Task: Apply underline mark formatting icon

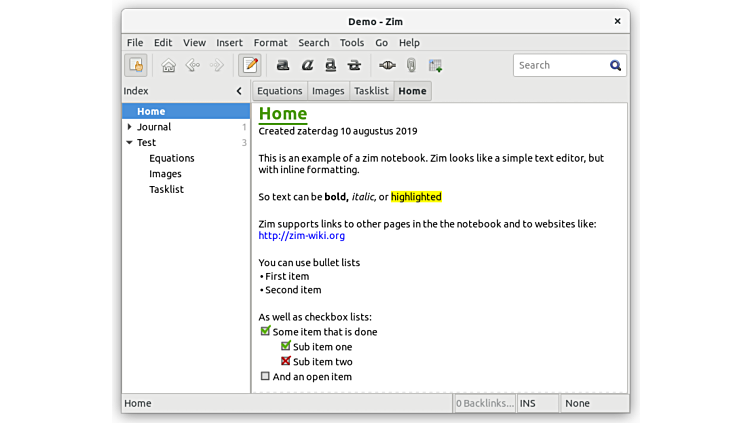Action: pyautogui.click(x=330, y=66)
